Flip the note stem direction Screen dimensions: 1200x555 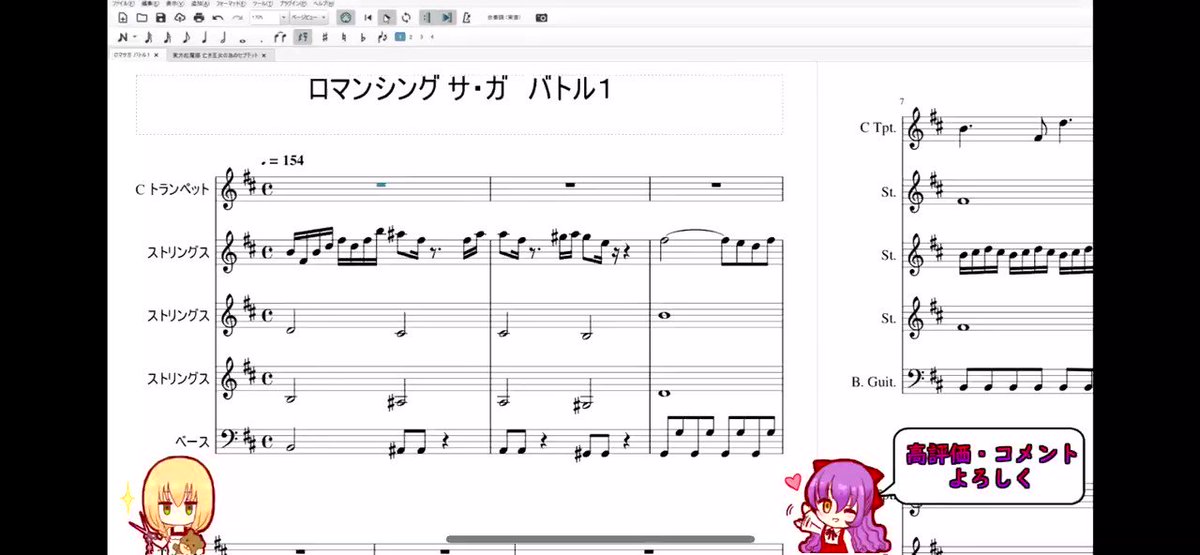coord(382,37)
